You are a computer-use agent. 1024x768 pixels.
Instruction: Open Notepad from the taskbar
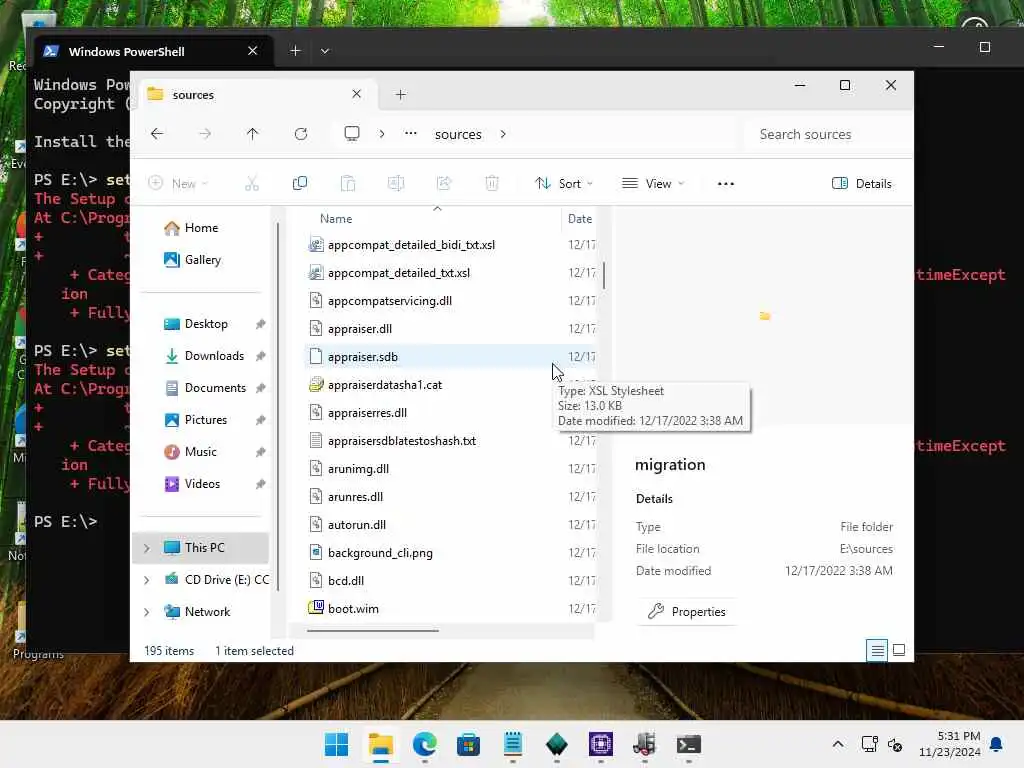[x=513, y=744]
